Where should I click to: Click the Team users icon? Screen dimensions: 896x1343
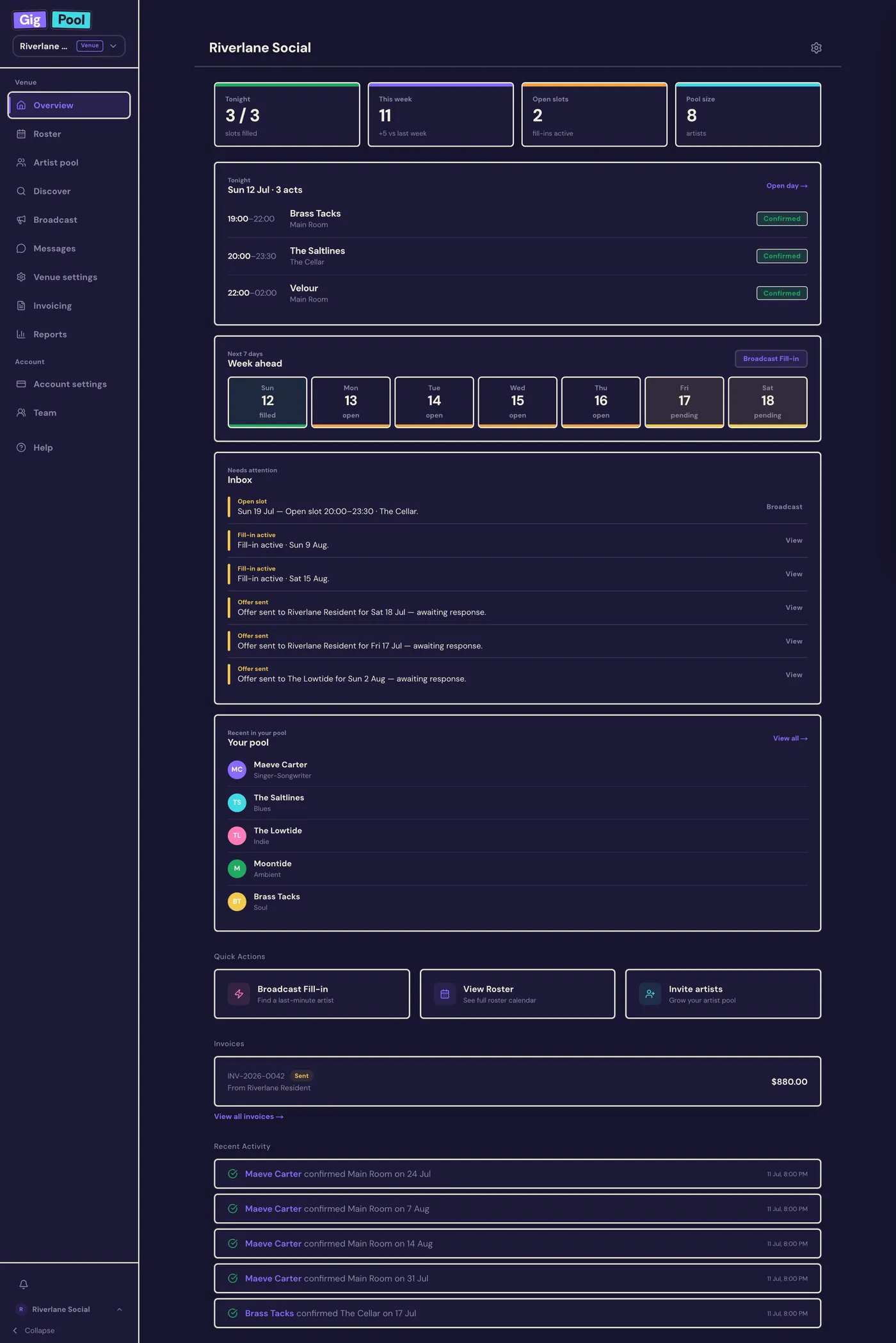click(21, 413)
